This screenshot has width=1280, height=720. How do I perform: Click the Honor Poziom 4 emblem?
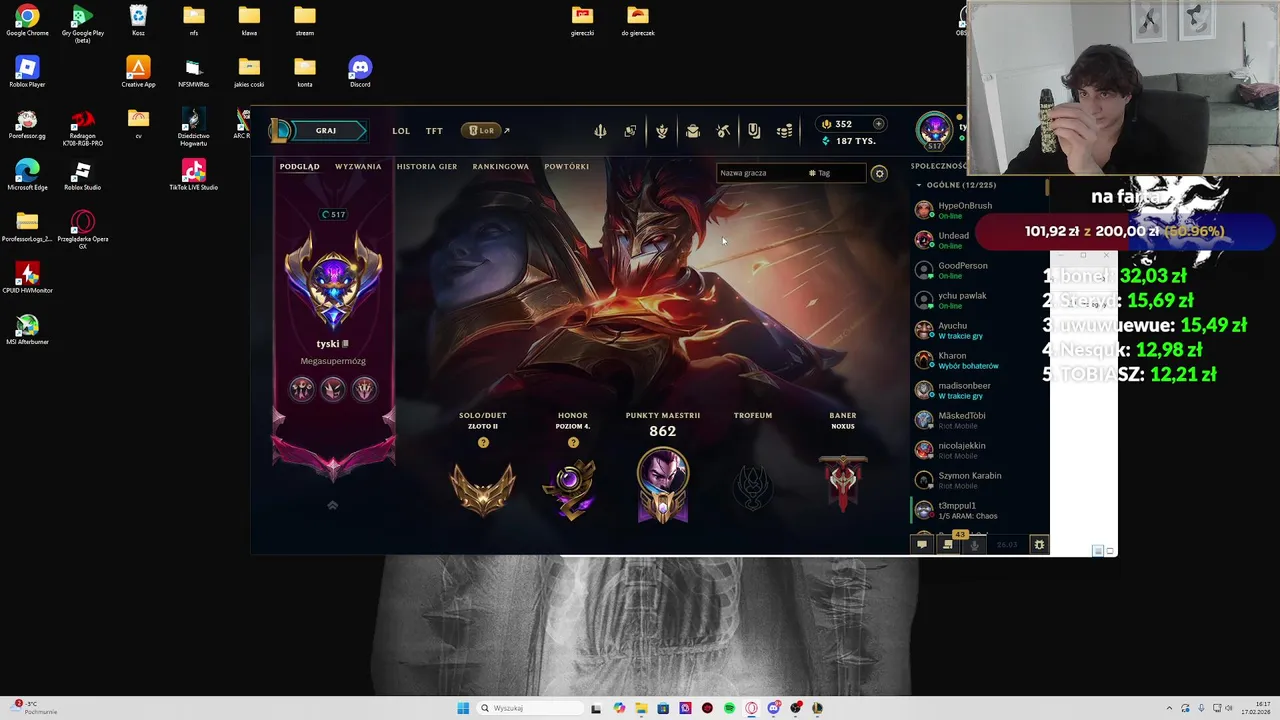pos(573,488)
